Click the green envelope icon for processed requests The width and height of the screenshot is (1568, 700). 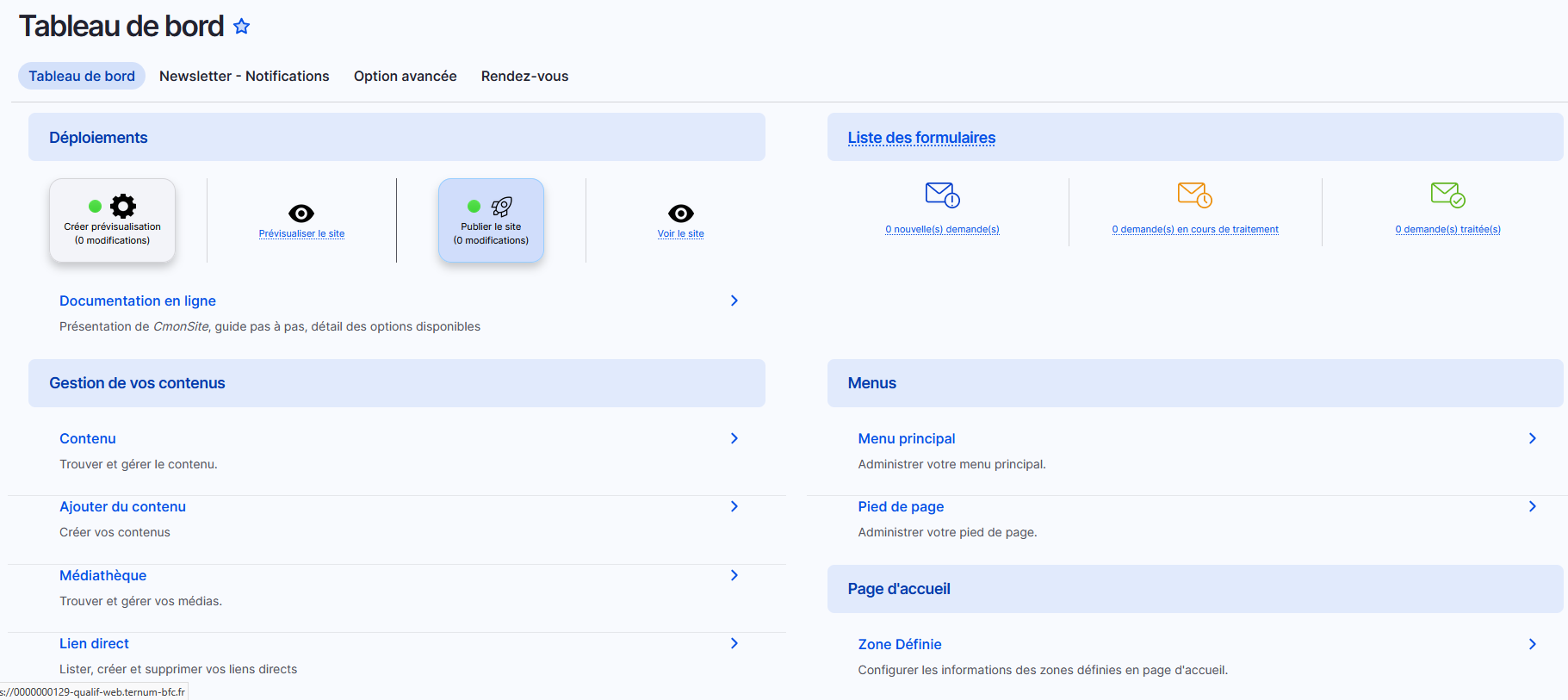pos(1447,195)
